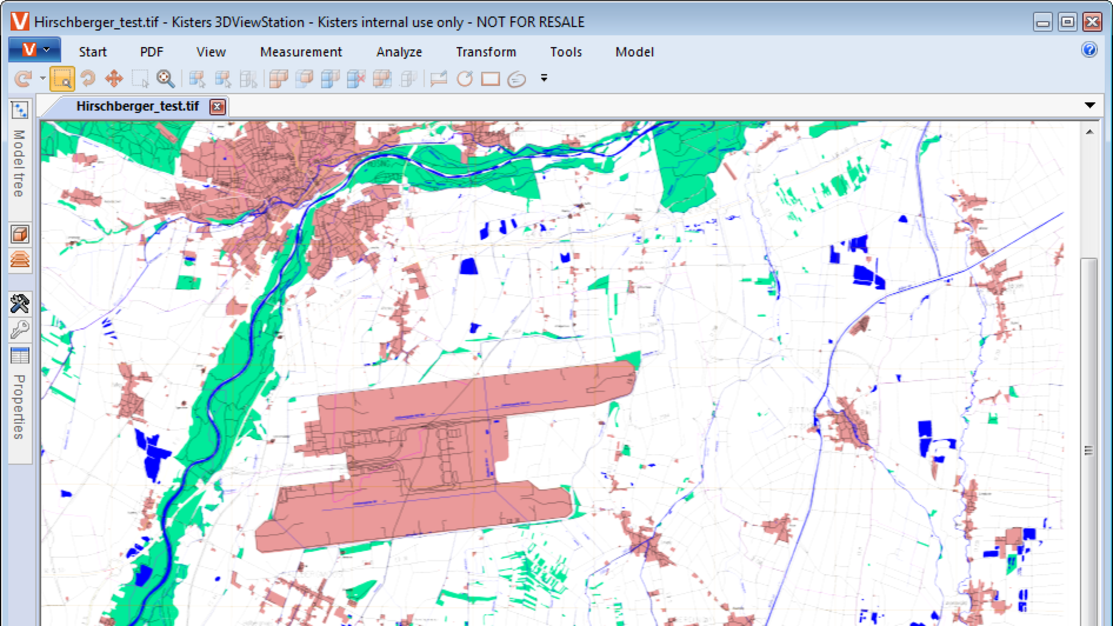Click the freehand ellipse markup icon
This screenshot has width=1113, height=626.
pyautogui.click(x=517, y=78)
